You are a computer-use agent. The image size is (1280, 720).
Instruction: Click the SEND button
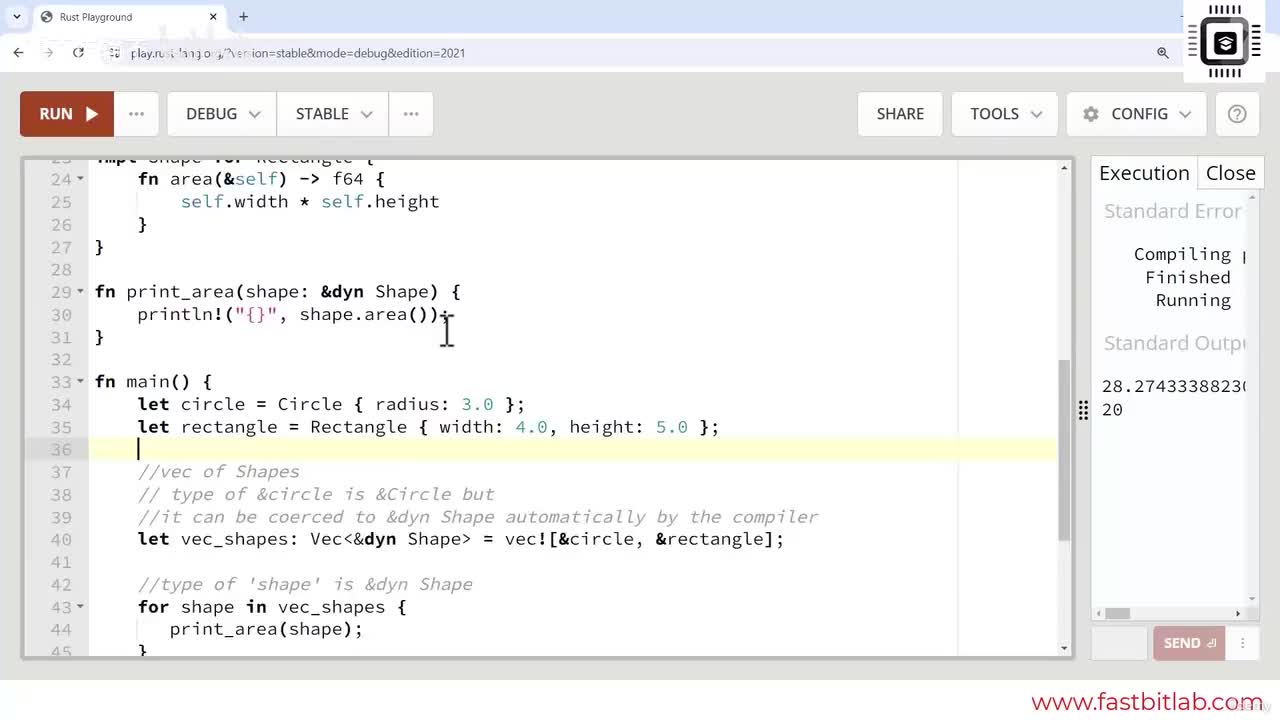tap(1188, 644)
